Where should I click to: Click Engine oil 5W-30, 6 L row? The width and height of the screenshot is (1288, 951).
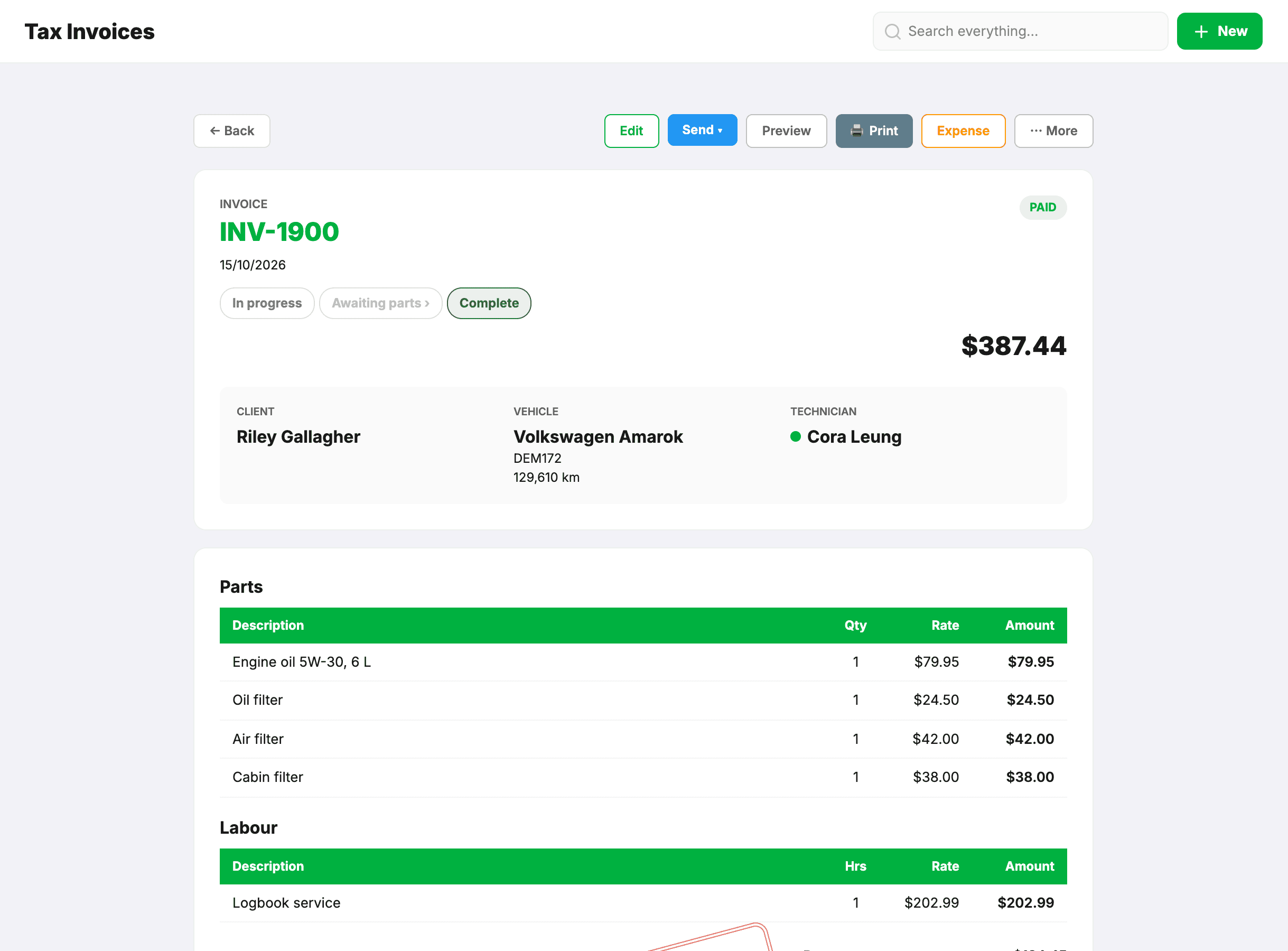(x=643, y=662)
